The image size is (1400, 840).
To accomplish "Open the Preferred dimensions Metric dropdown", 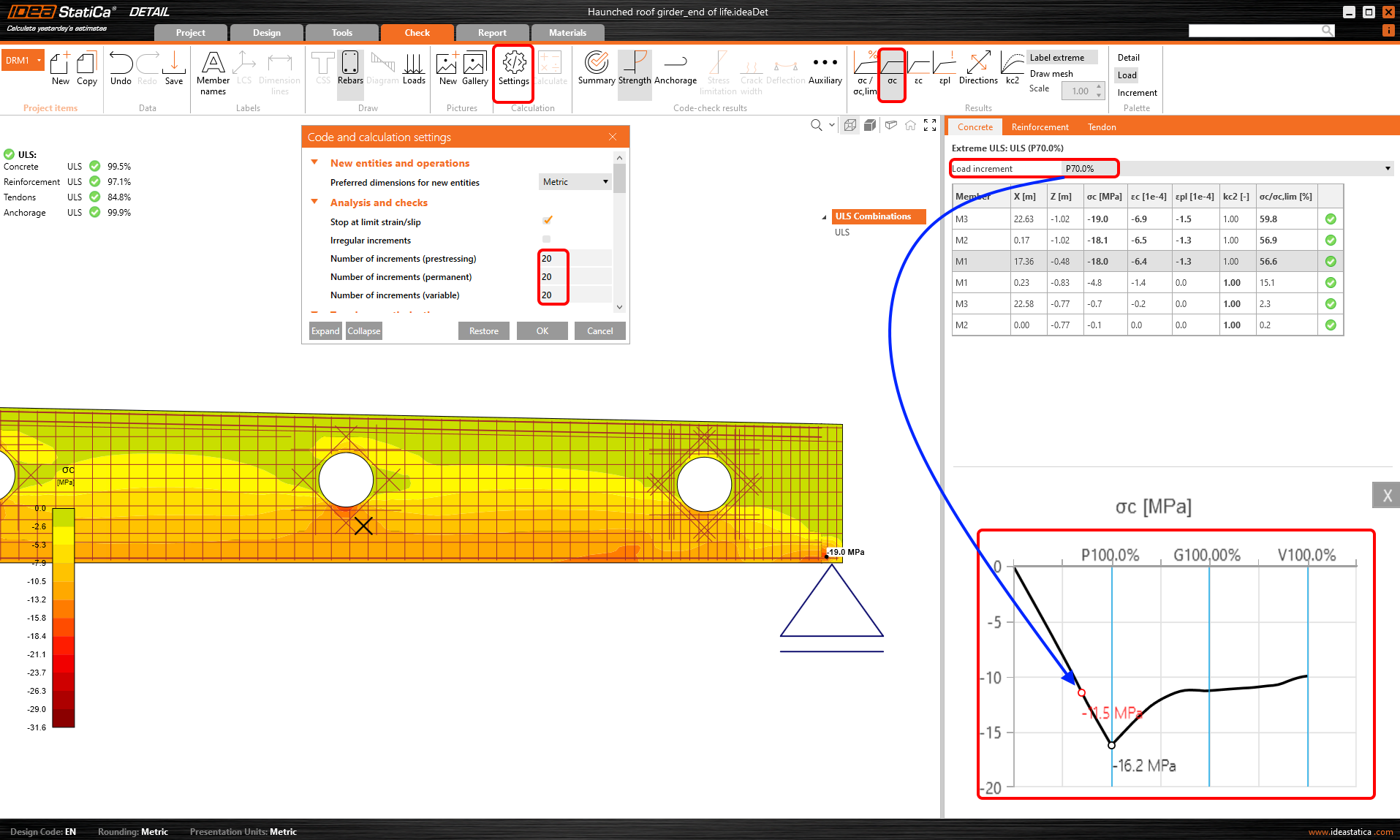I will (x=575, y=182).
